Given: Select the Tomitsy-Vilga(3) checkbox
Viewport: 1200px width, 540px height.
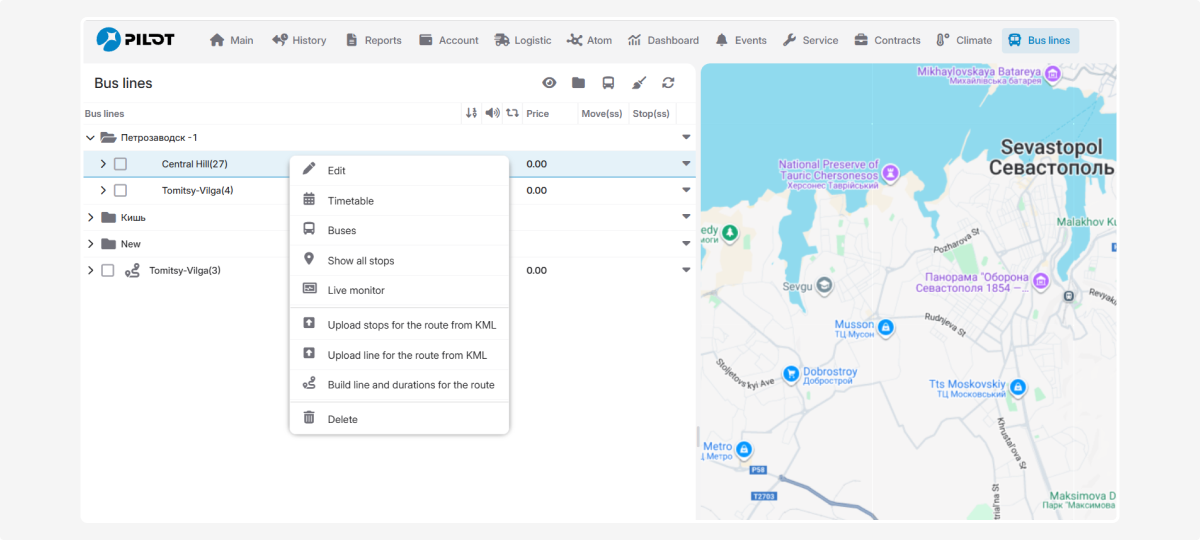Looking at the screenshot, I should tap(108, 270).
